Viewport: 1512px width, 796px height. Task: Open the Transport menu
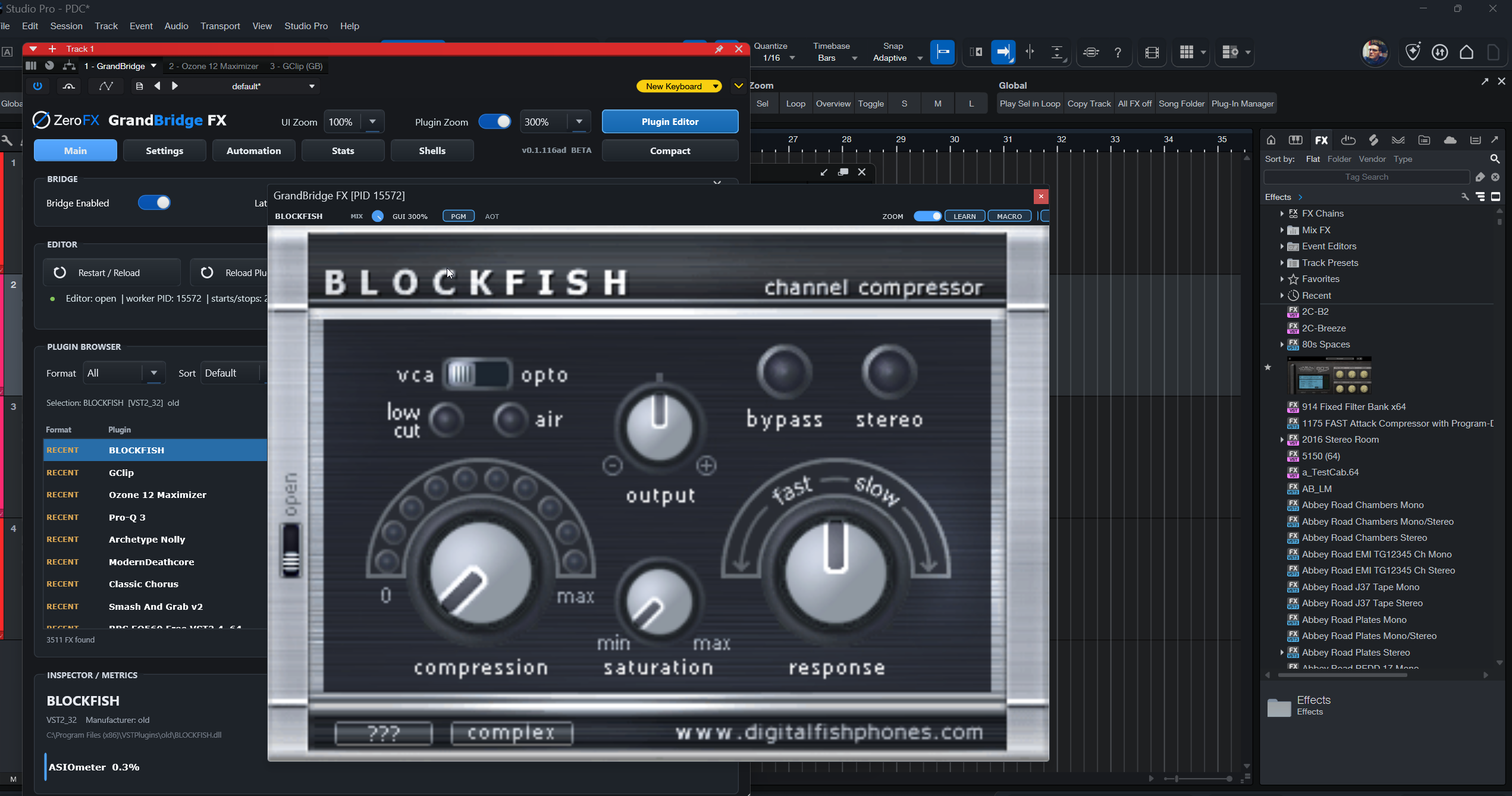220,26
